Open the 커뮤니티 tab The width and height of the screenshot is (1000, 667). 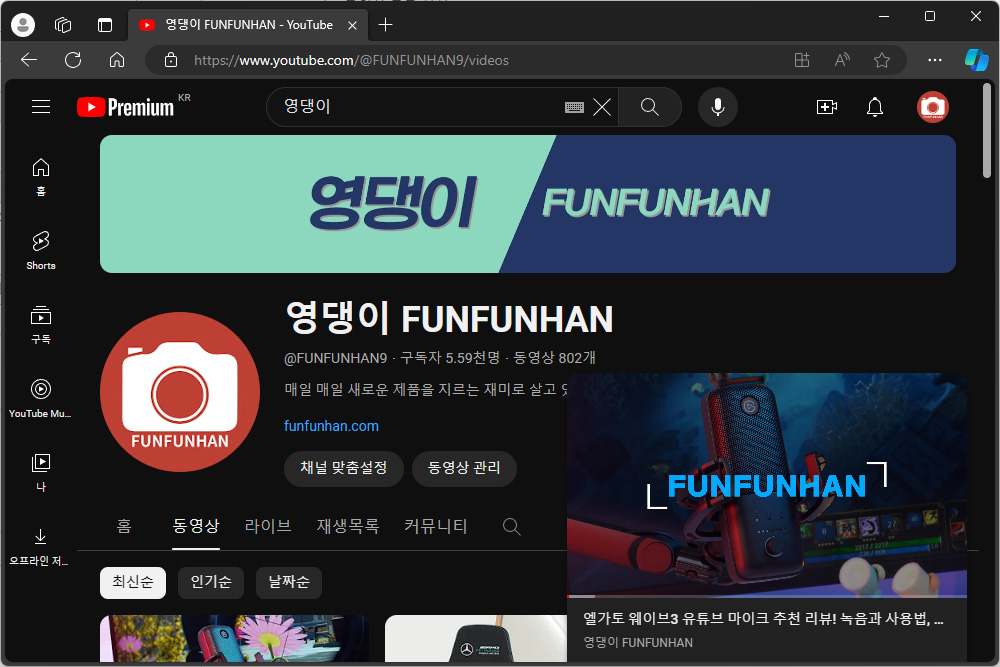click(436, 526)
